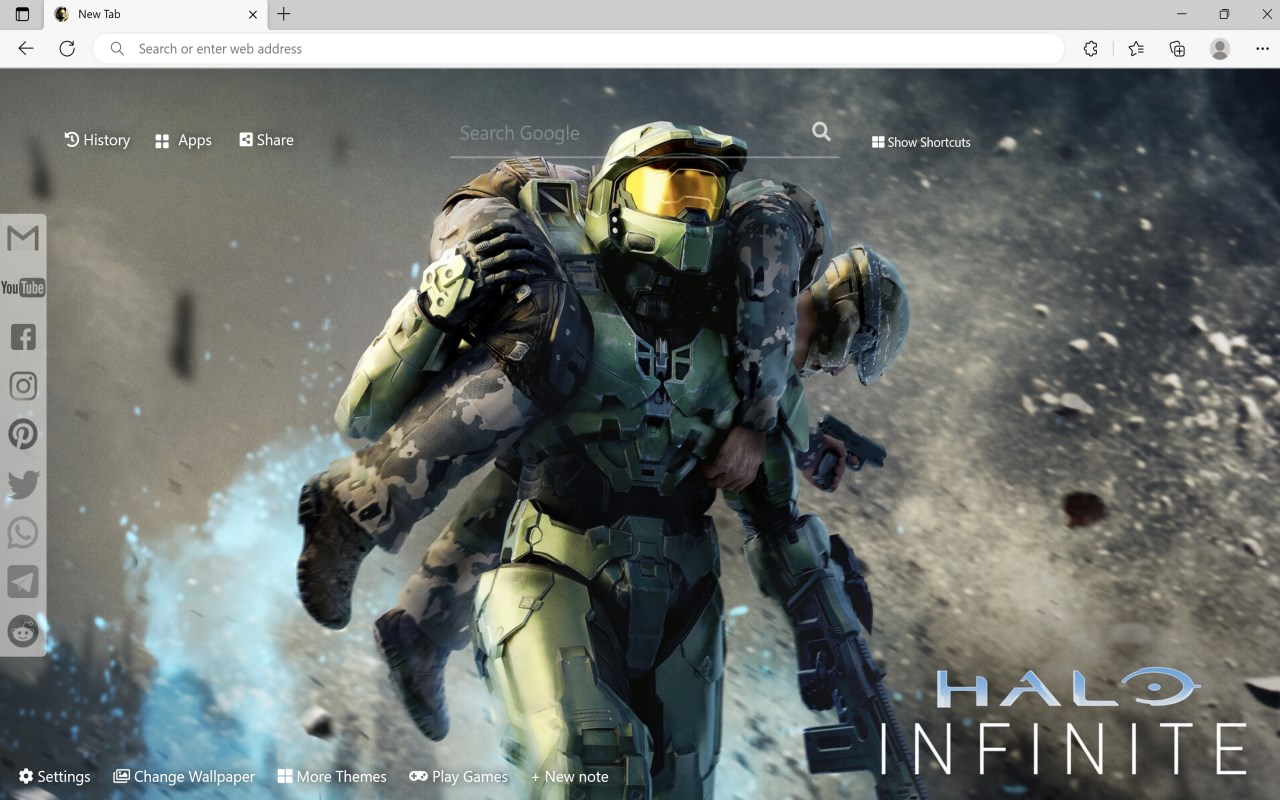1280x800 pixels.
Task: Add a New note
Action: (570, 776)
